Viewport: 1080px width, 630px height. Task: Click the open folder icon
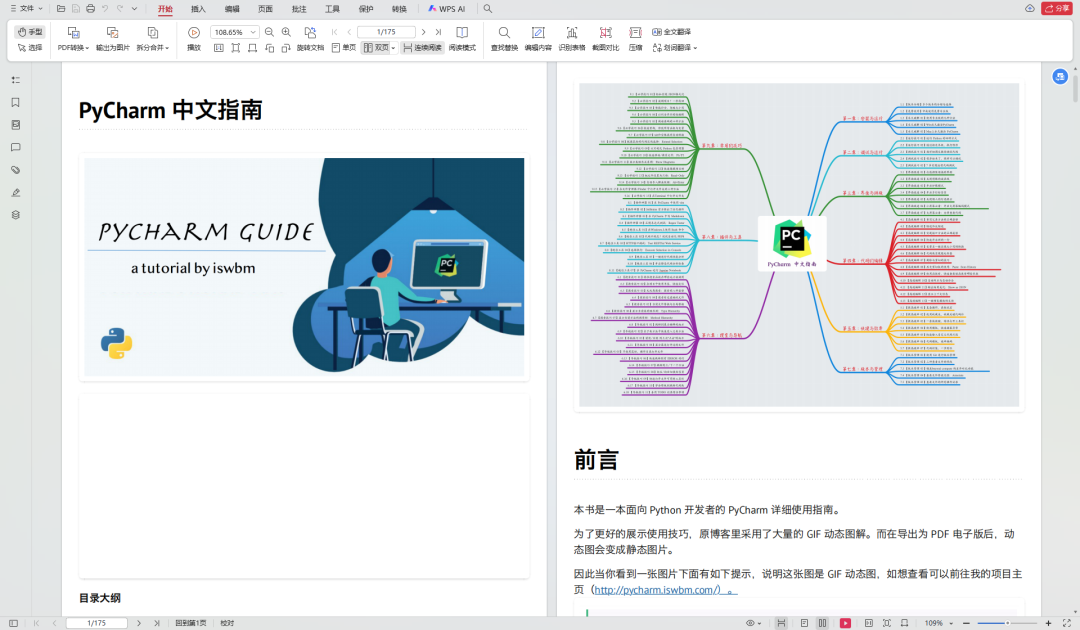pos(61,9)
